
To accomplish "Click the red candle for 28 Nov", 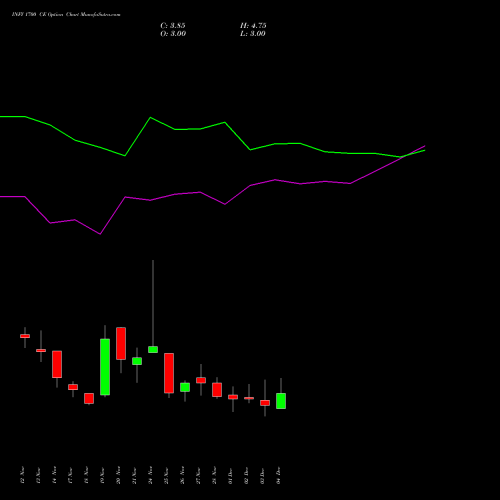I will [x=217, y=390].
